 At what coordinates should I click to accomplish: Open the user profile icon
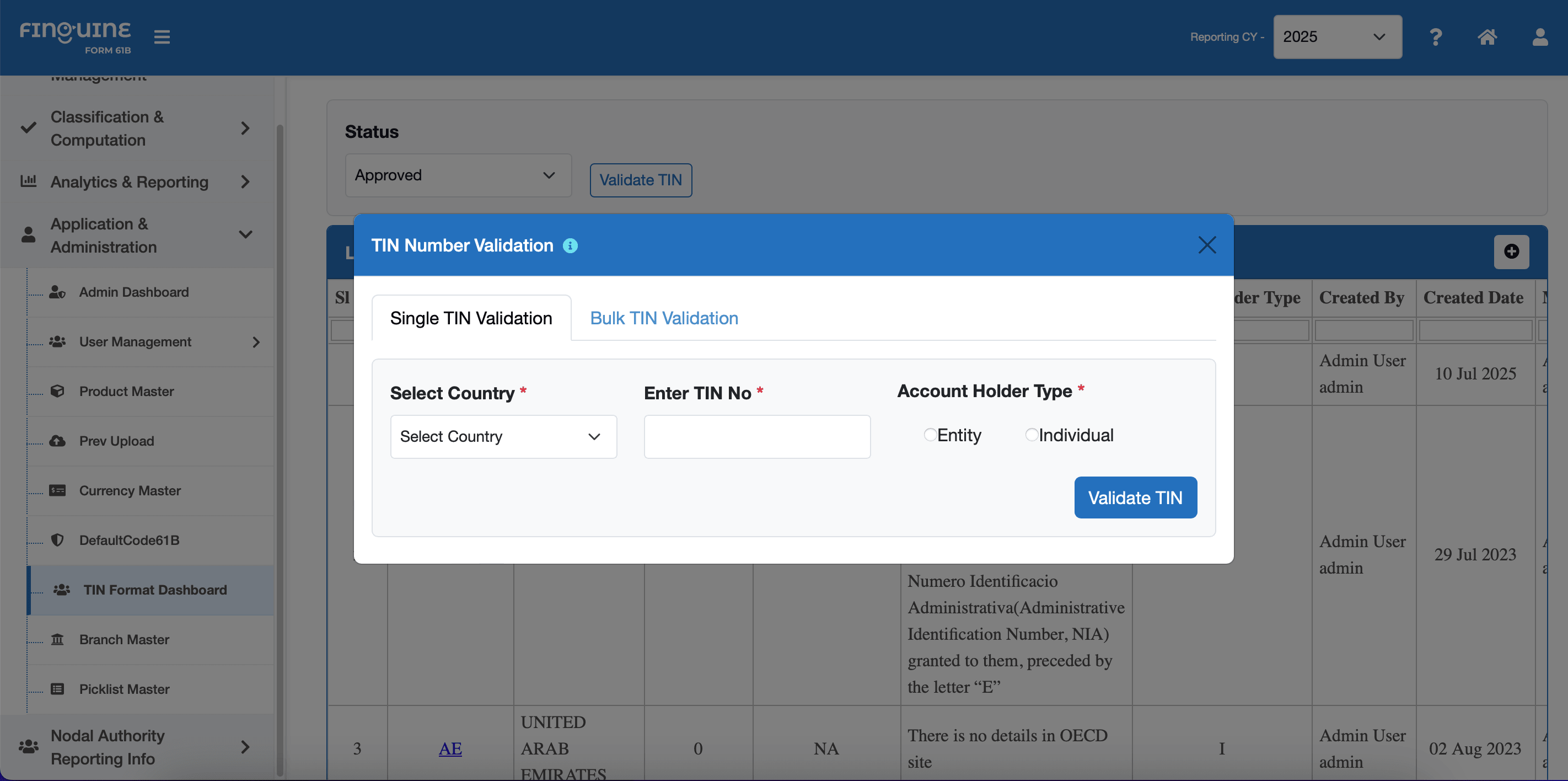coord(1539,37)
